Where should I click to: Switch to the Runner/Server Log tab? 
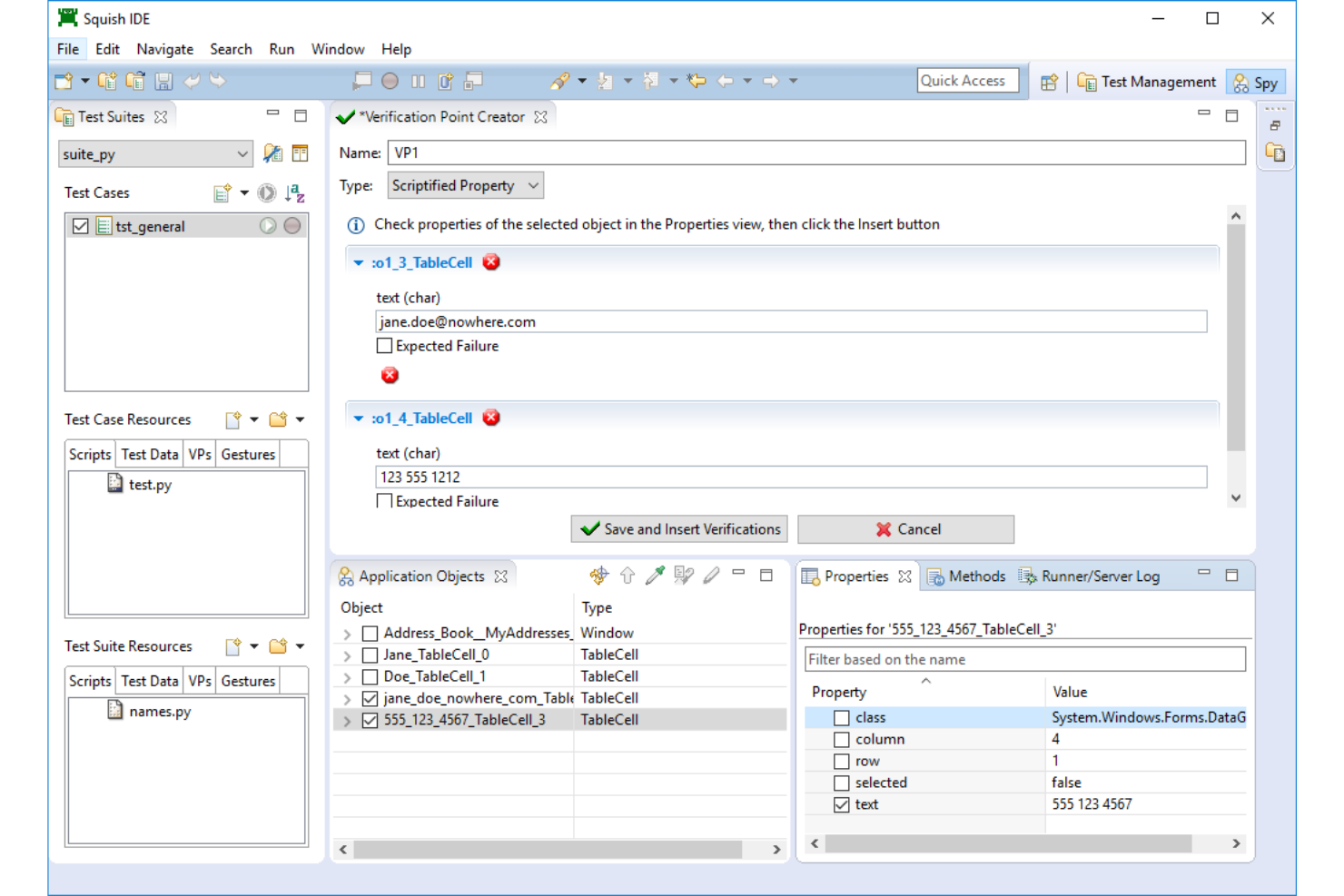pyautogui.click(x=1089, y=576)
